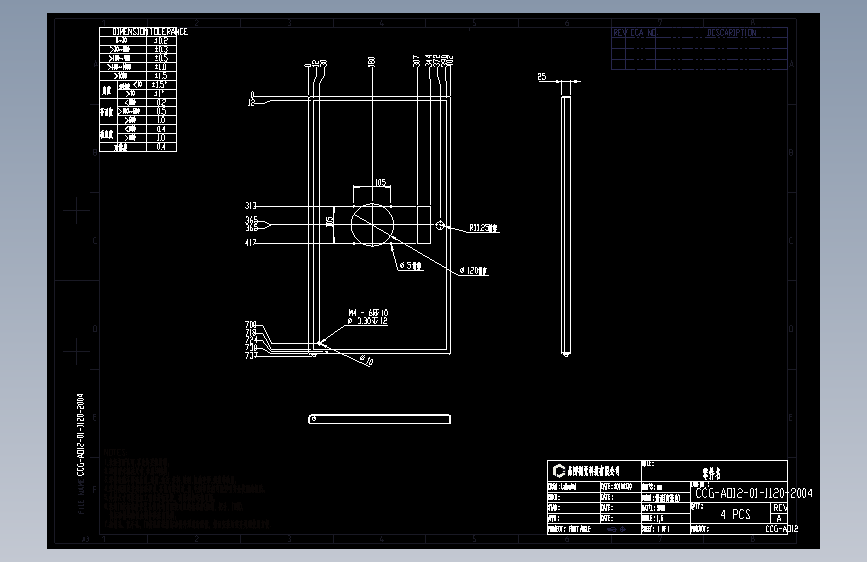867x562 pixels.
Task: Click the 307 ordinate dimension at top
Action: point(416,61)
